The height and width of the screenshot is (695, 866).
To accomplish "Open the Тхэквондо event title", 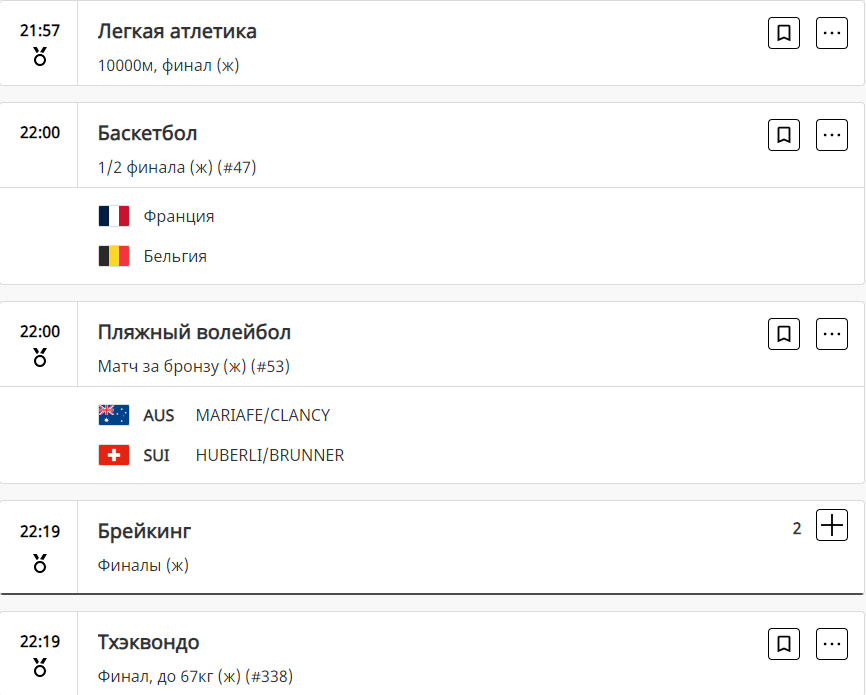I will click(x=148, y=642).
